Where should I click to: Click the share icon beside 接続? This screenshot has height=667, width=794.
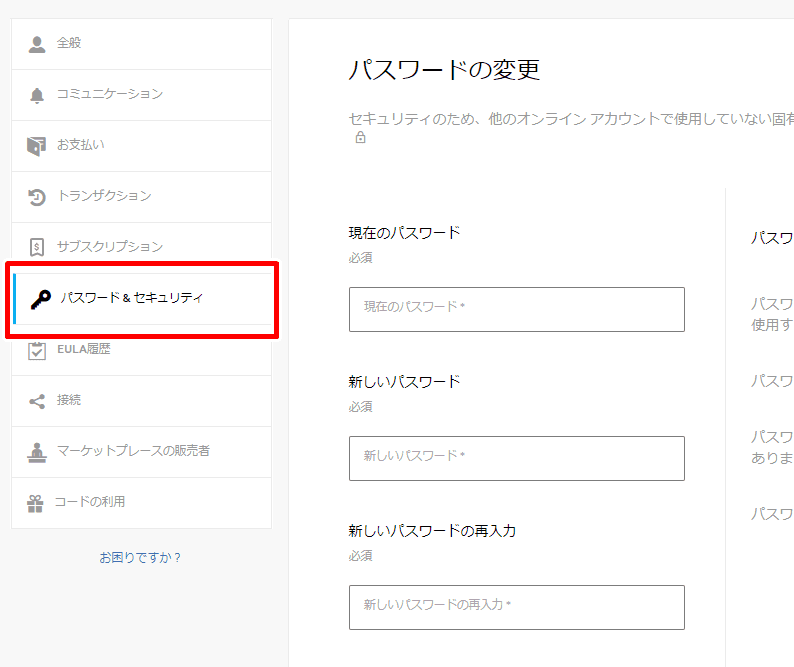37,401
